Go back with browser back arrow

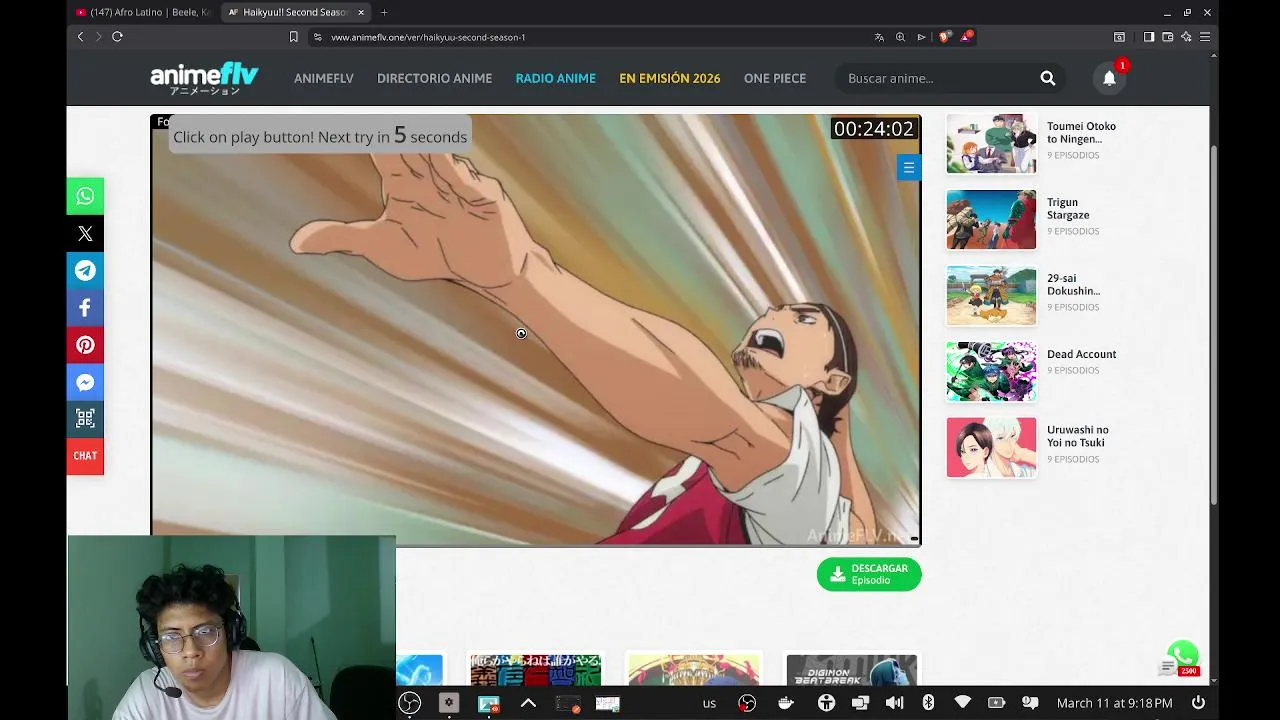(x=80, y=37)
